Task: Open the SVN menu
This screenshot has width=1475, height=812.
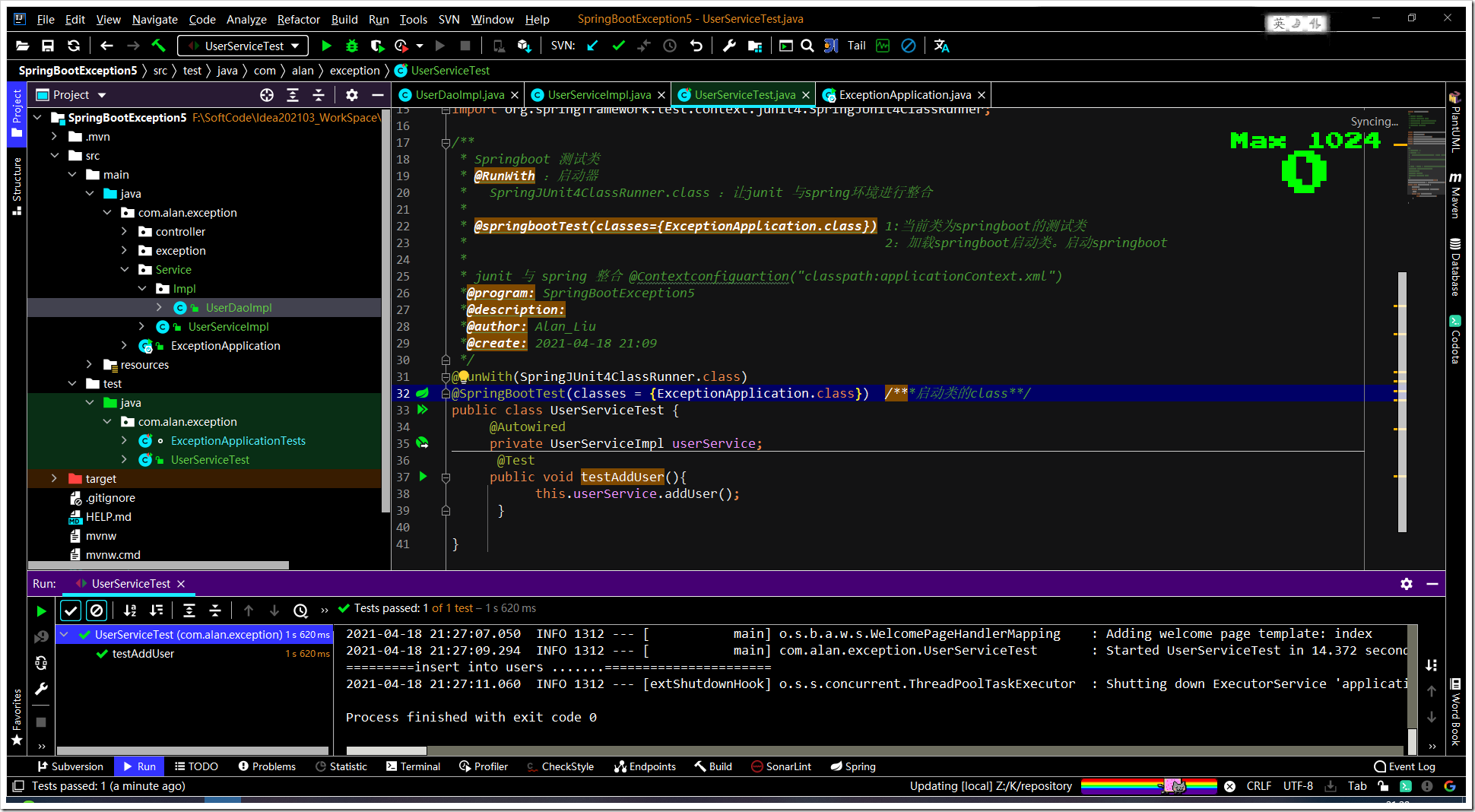Action: (x=449, y=19)
